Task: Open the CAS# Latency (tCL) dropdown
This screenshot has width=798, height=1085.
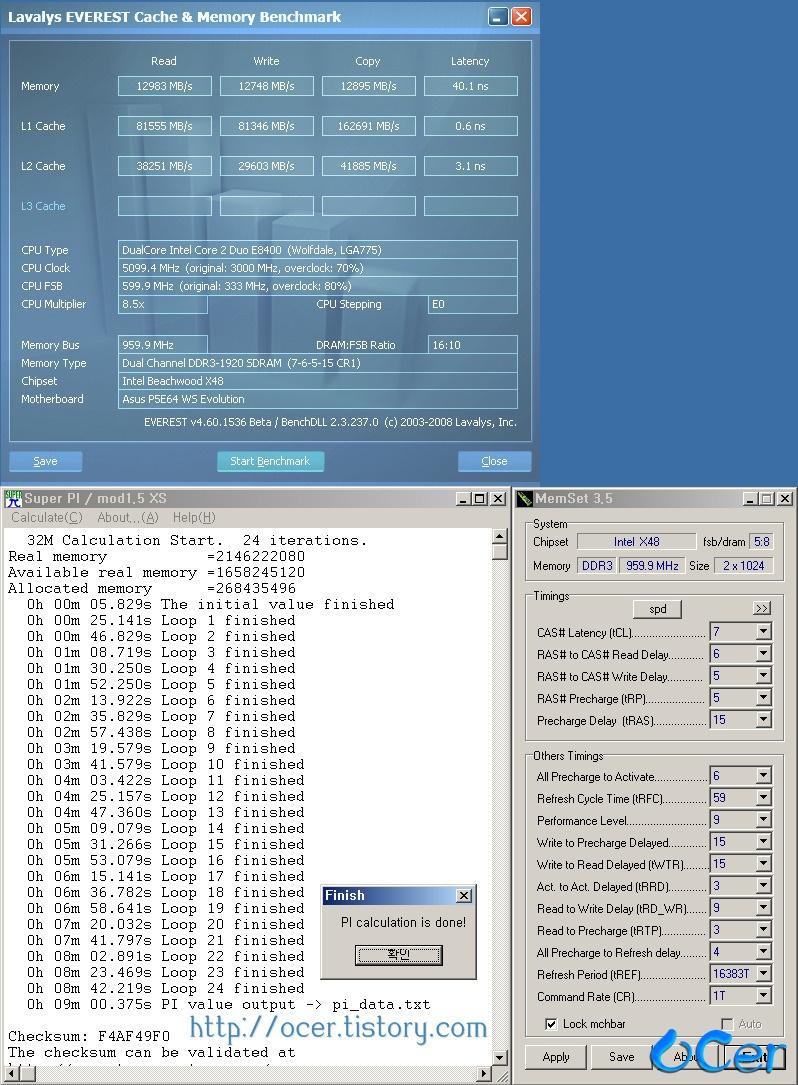Action: 763,632
